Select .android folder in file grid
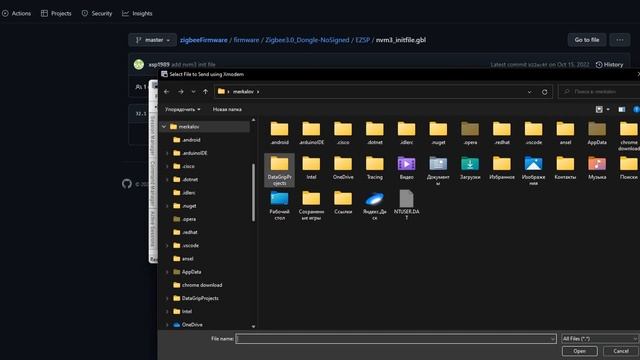 coord(280,133)
